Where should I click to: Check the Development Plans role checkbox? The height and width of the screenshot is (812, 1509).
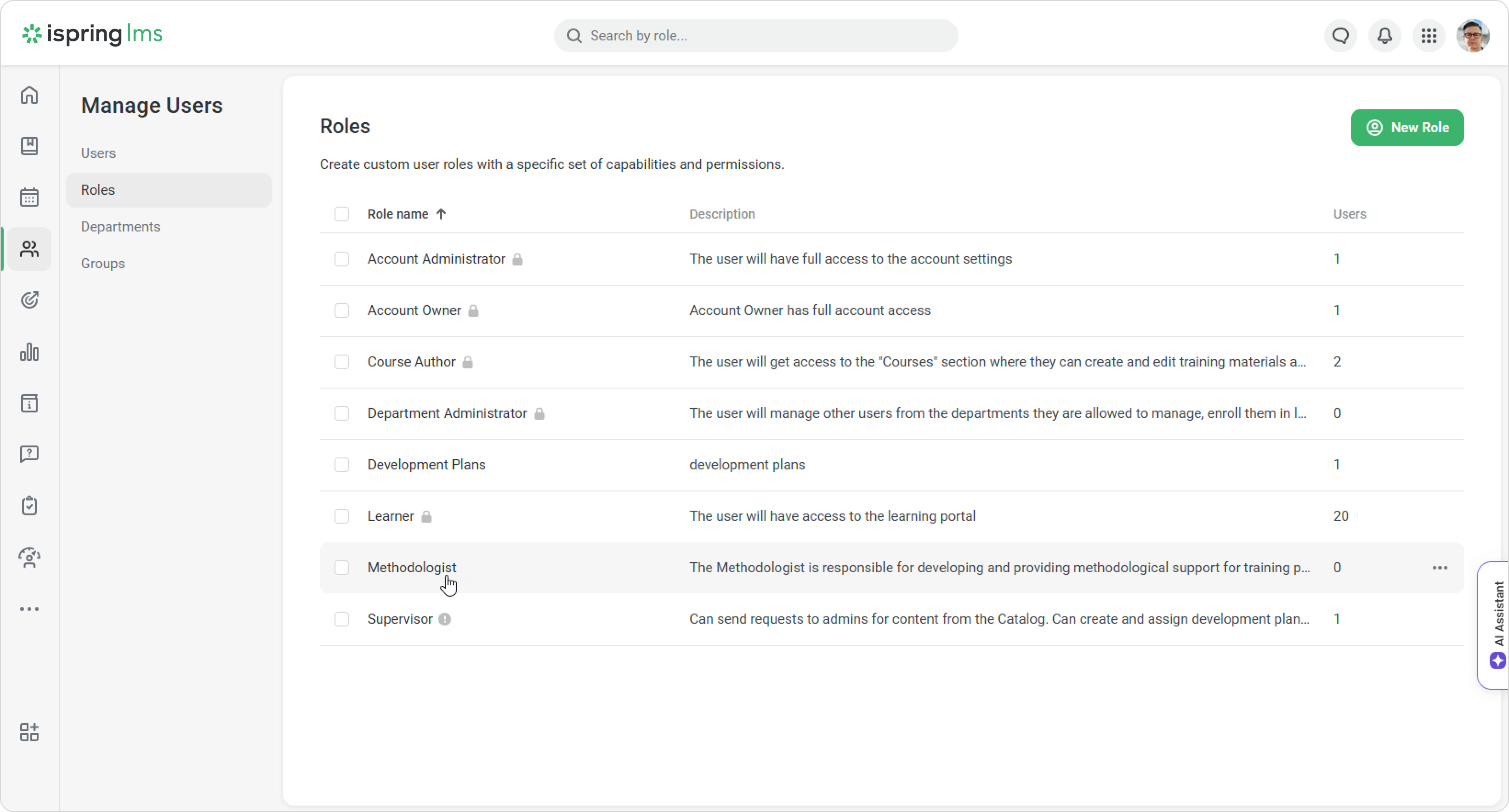(341, 465)
